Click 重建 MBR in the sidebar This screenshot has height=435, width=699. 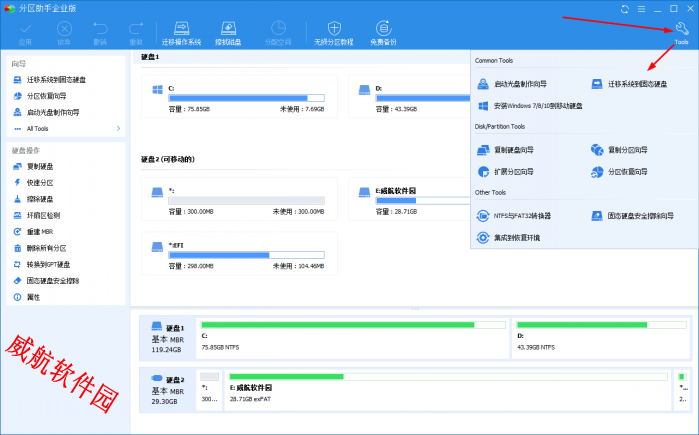tap(42, 232)
